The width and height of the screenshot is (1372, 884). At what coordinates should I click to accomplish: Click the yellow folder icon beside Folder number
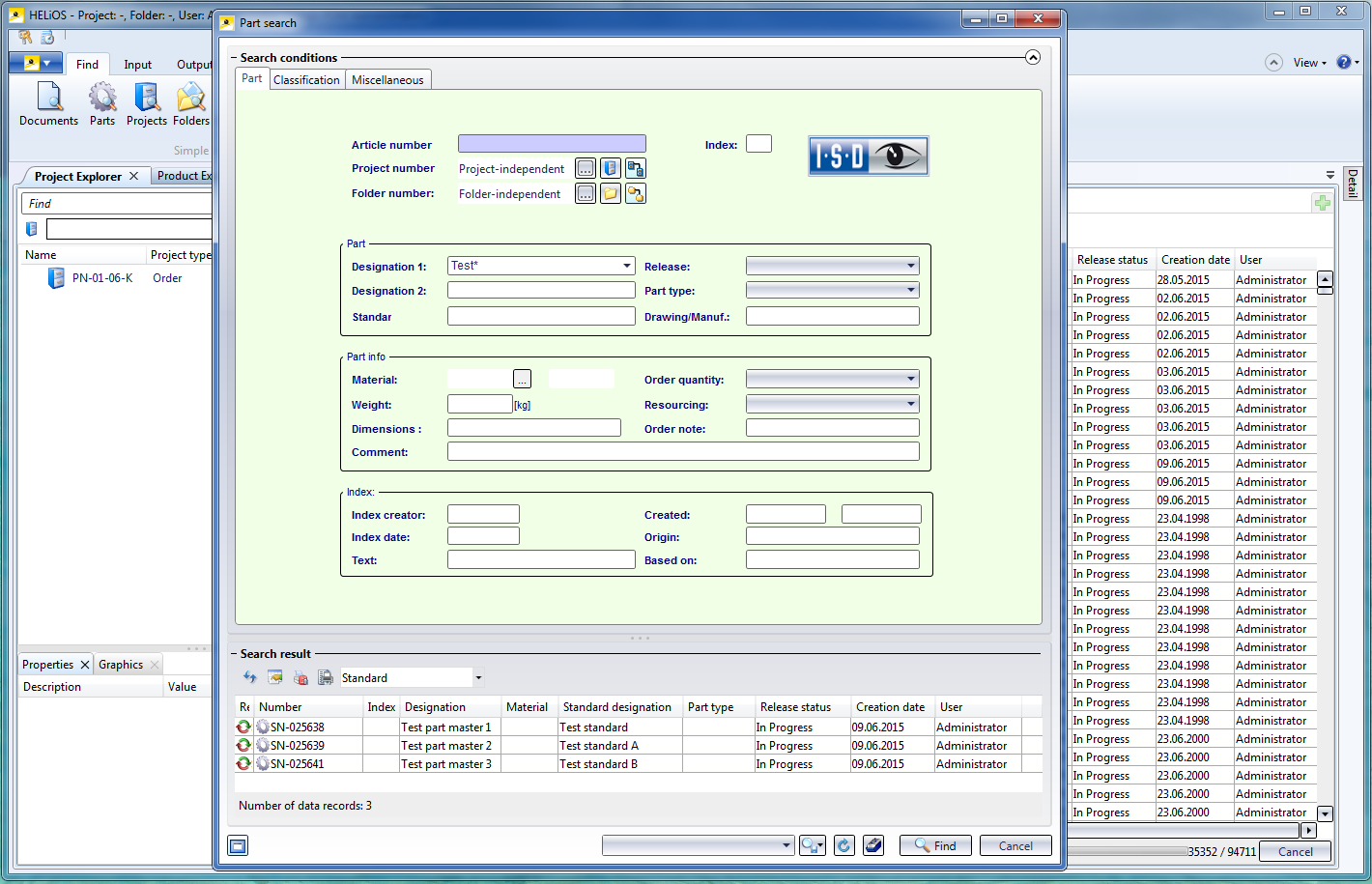(x=611, y=193)
